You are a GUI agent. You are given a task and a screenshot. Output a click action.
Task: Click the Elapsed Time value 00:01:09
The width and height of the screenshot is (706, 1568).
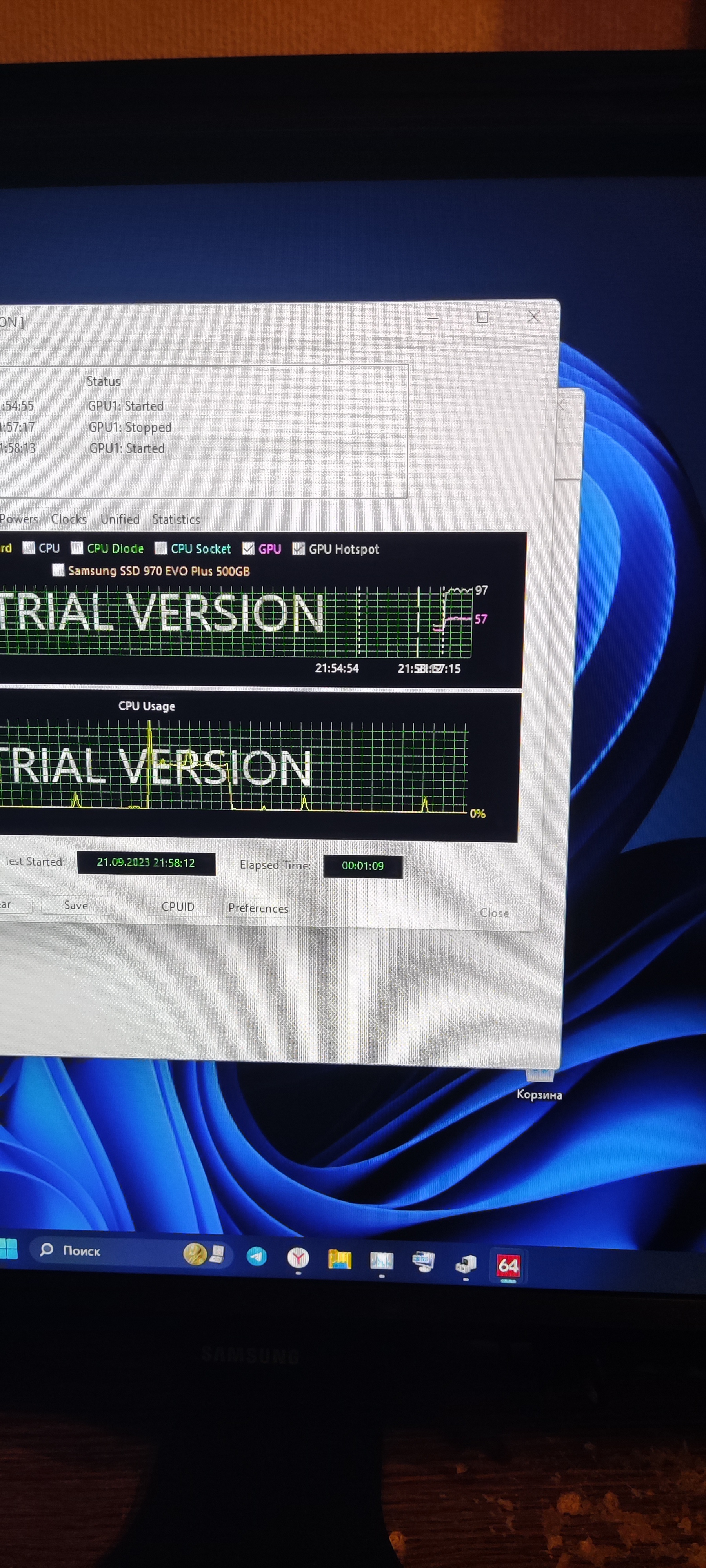(x=363, y=866)
